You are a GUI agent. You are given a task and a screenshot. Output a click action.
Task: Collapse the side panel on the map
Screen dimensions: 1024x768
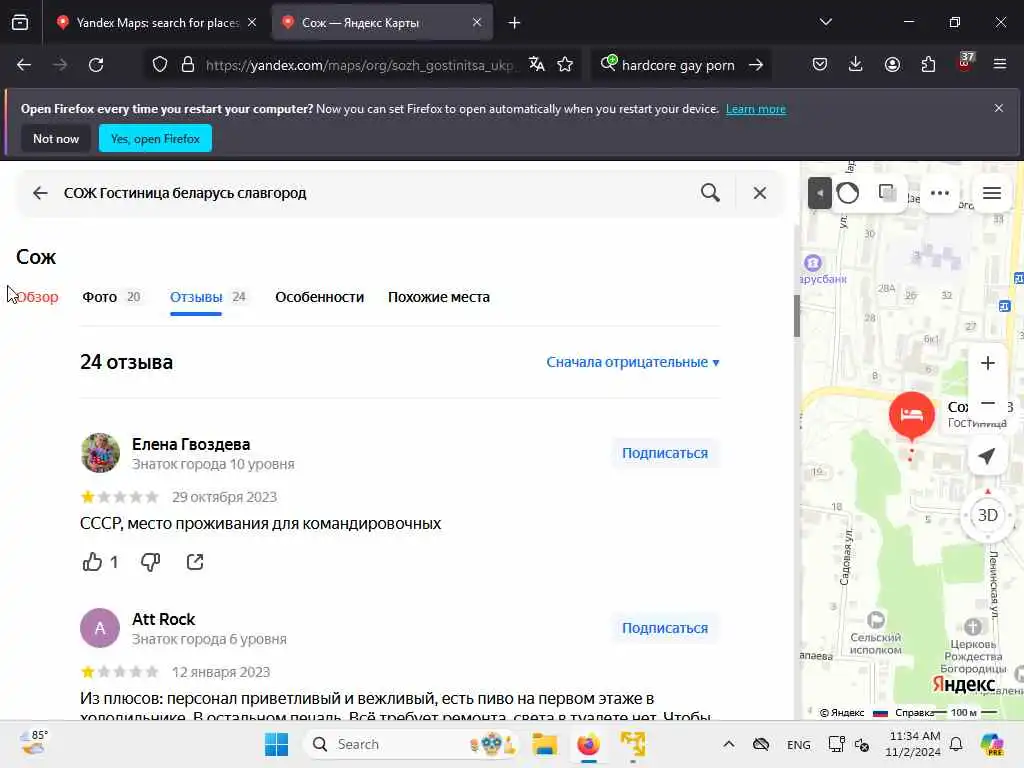pyautogui.click(x=820, y=193)
